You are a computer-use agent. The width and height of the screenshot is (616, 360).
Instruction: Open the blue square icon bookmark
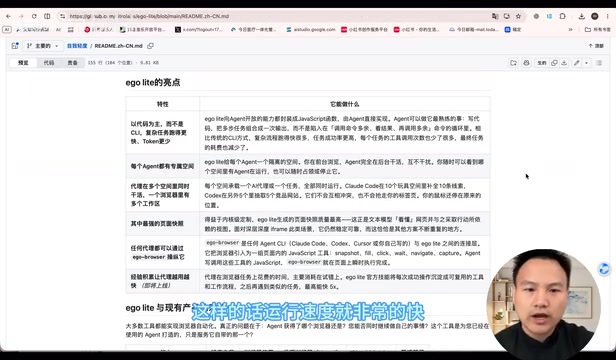click(513, 29)
